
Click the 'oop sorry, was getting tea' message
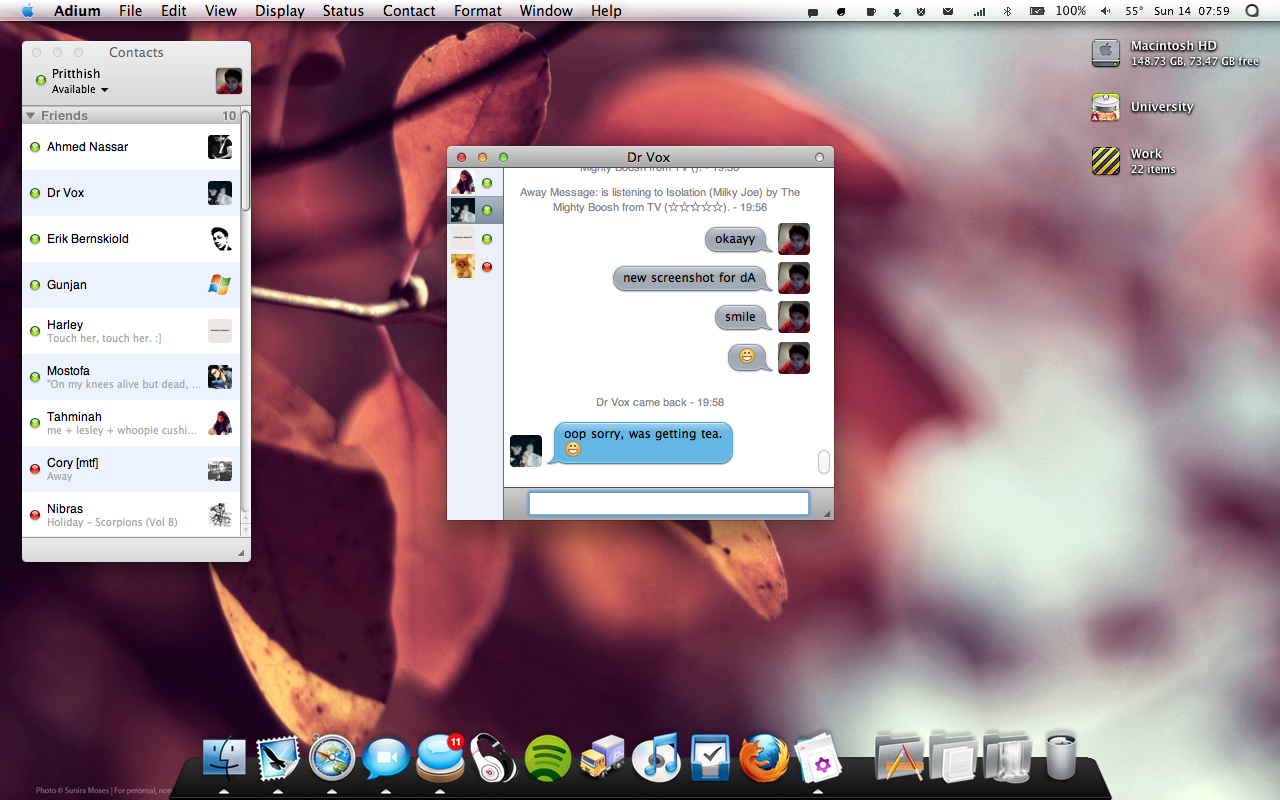pos(642,442)
